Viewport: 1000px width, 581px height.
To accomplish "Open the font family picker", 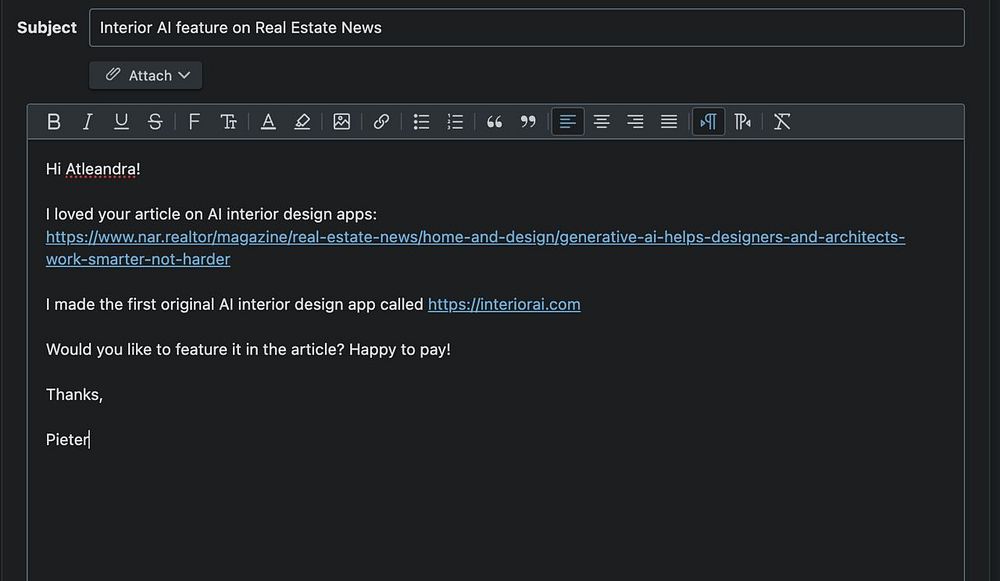I will point(194,122).
